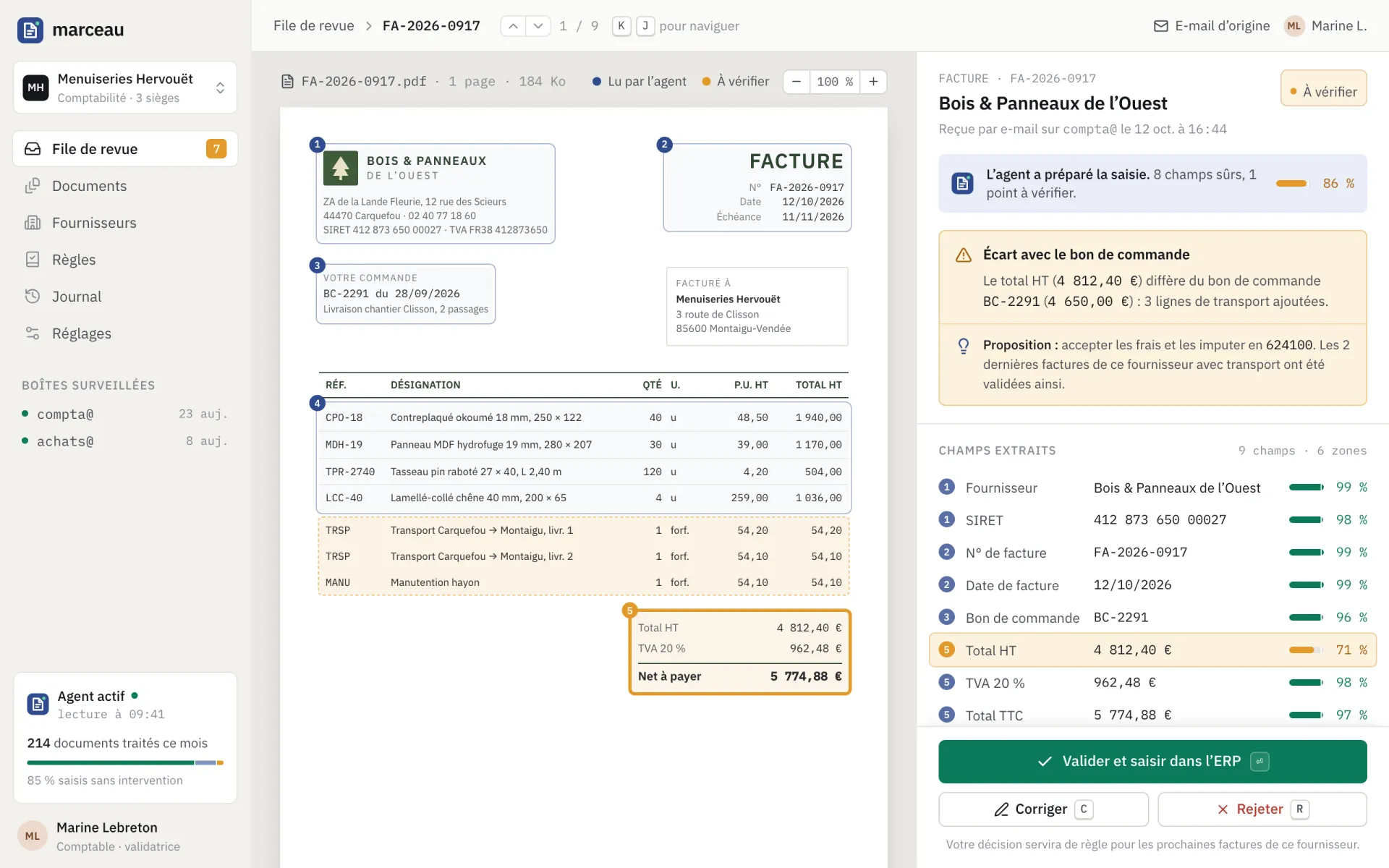
Task: Click the Total HT 71 % confidence bar
Action: pyautogui.click(x=1306, y=650)
